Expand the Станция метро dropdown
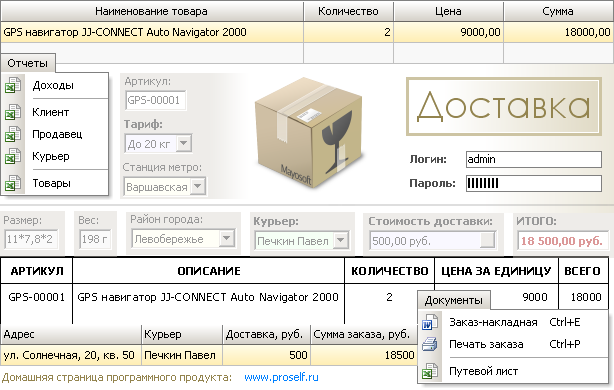 pyautogui.click(x=198, y=186)
